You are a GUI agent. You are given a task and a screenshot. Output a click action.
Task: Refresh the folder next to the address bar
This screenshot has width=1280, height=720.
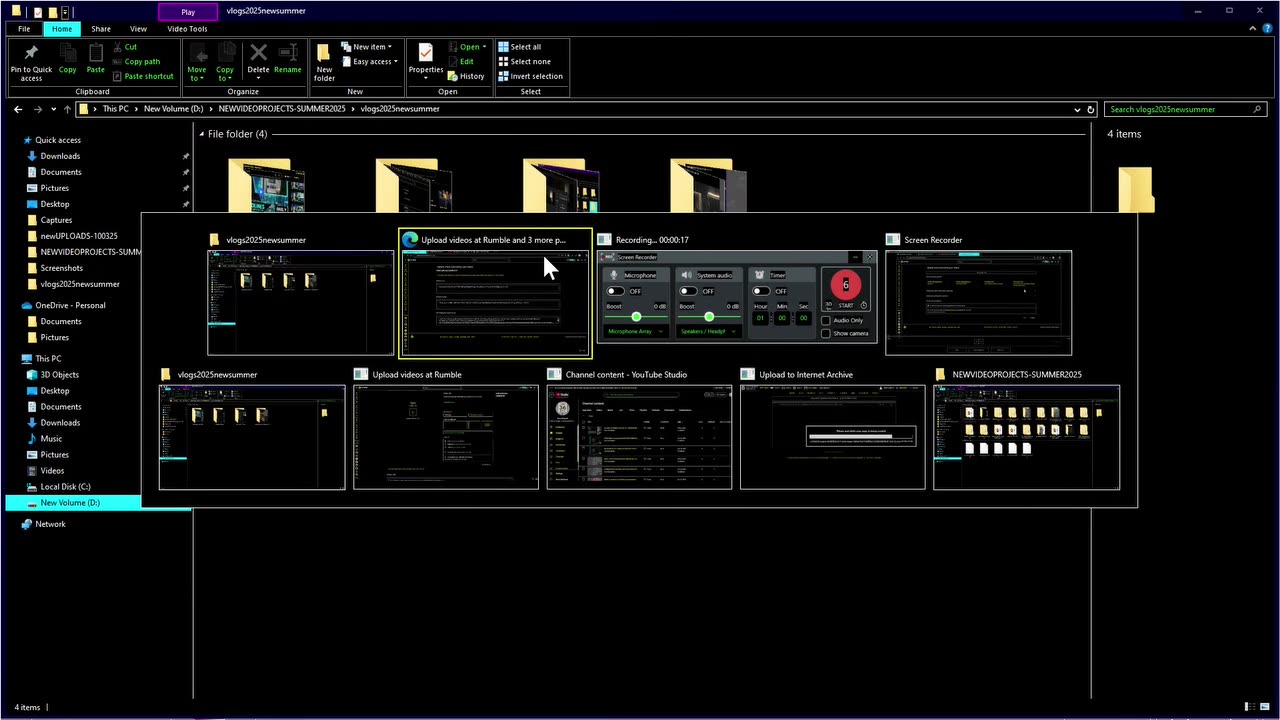(1091, 109)
